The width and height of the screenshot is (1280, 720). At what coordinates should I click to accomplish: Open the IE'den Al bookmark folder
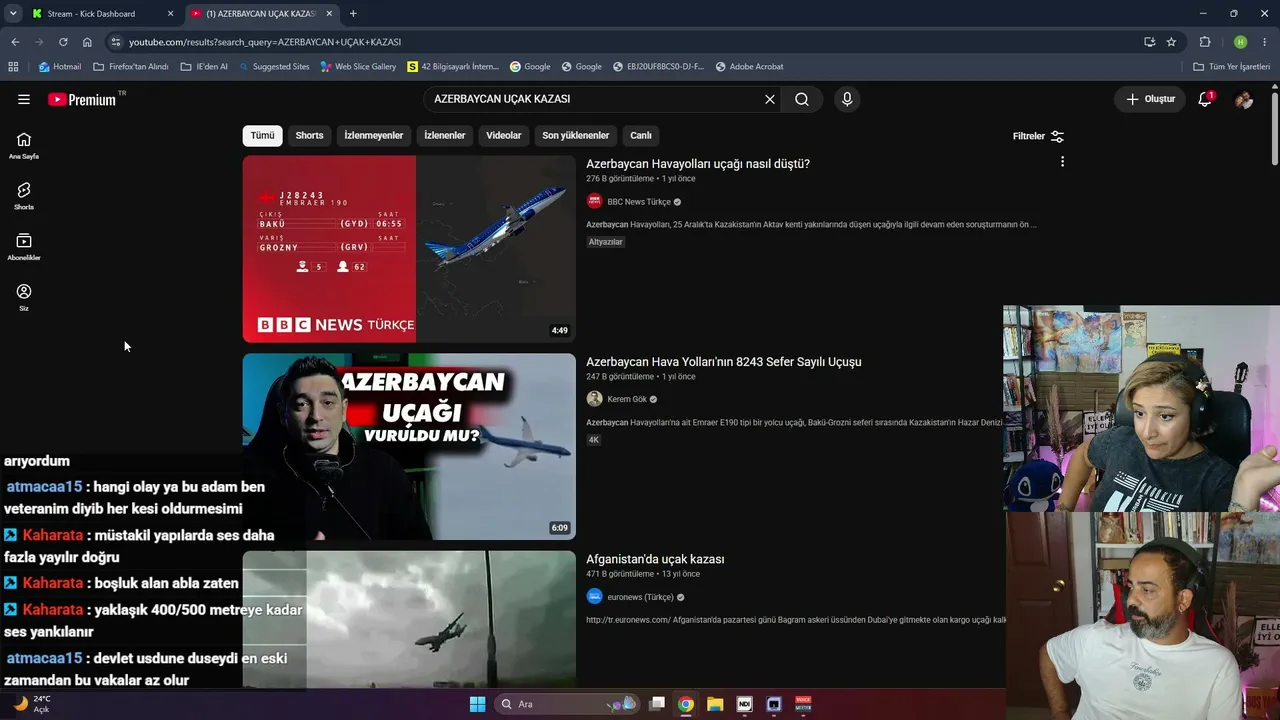[x=204, y=67]
